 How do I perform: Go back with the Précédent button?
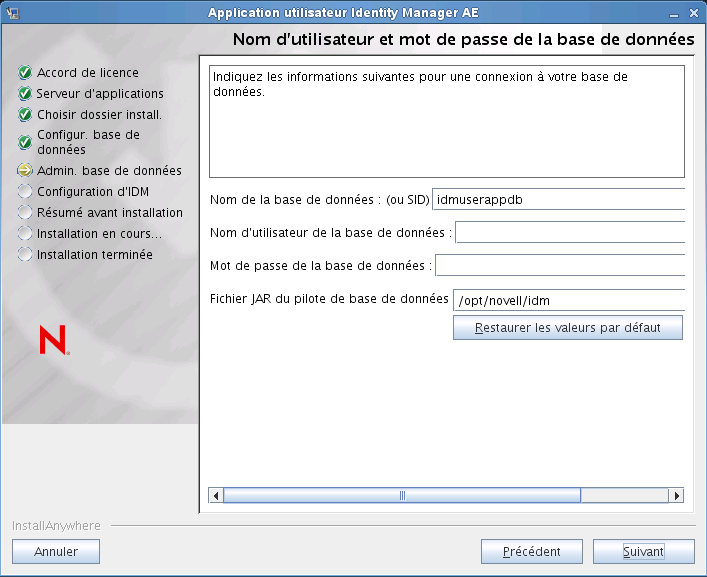[532, 551]
